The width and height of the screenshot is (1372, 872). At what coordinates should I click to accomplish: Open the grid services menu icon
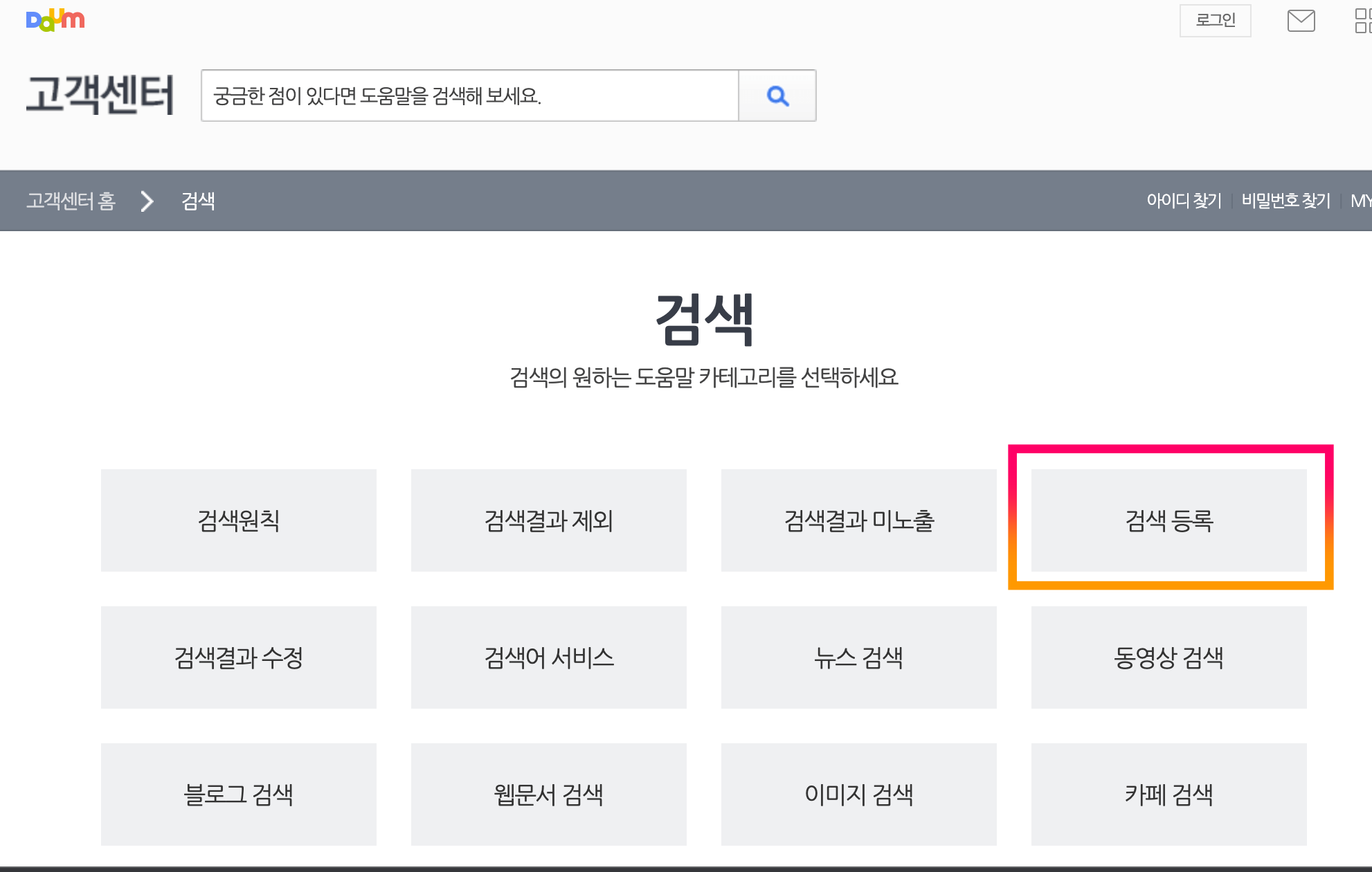pyautogui.click(x=1363, y=21)
